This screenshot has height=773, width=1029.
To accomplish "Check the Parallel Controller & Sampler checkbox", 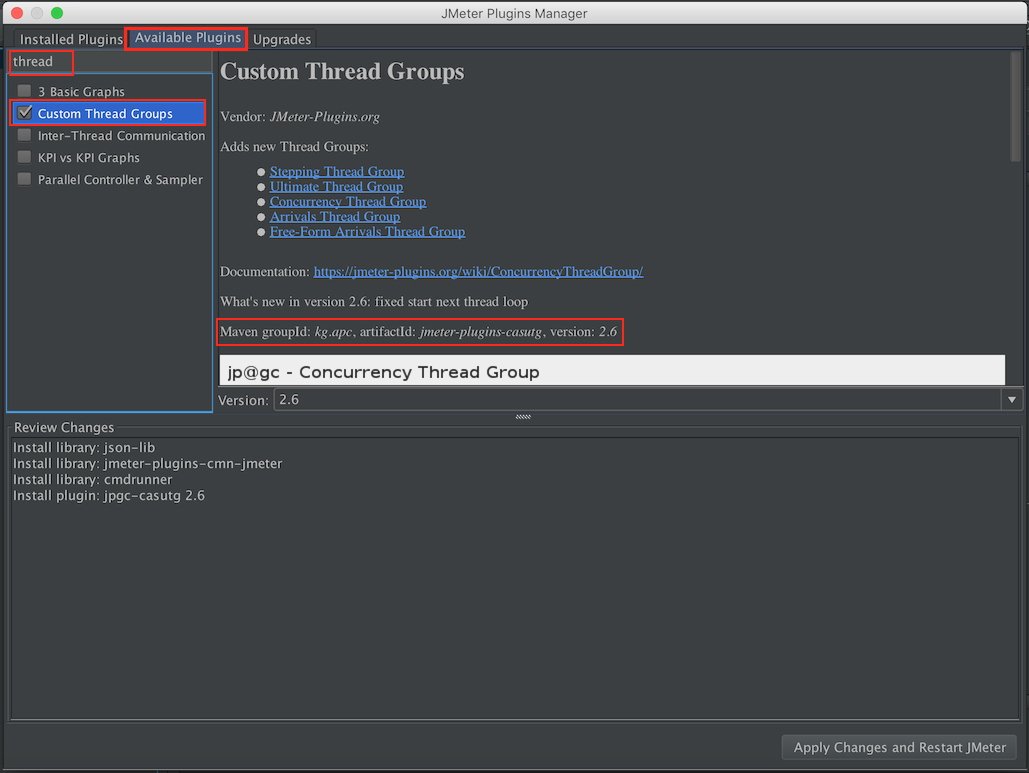I will (x=24, y=179).
